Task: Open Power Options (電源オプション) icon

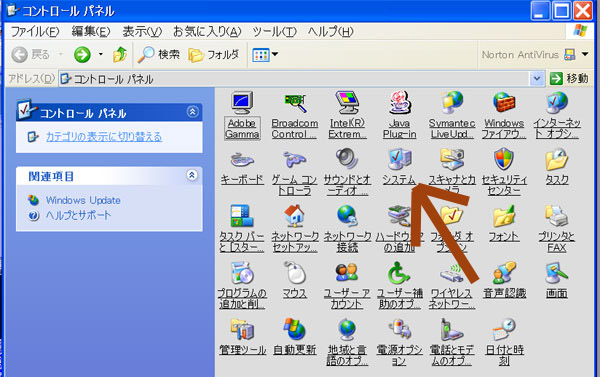Action: click(399, 329)
